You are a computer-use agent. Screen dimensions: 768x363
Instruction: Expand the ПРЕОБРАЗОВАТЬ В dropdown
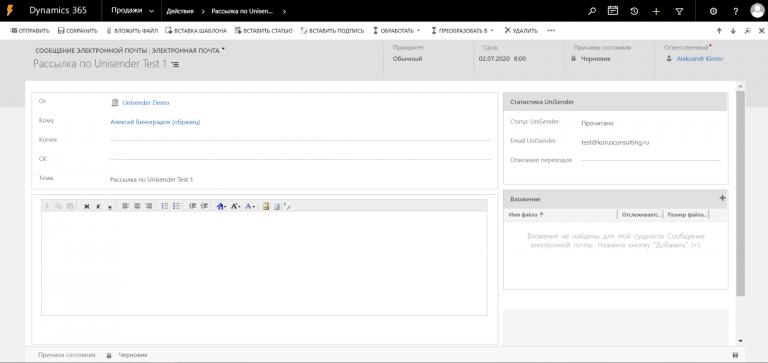pos(462,30)
